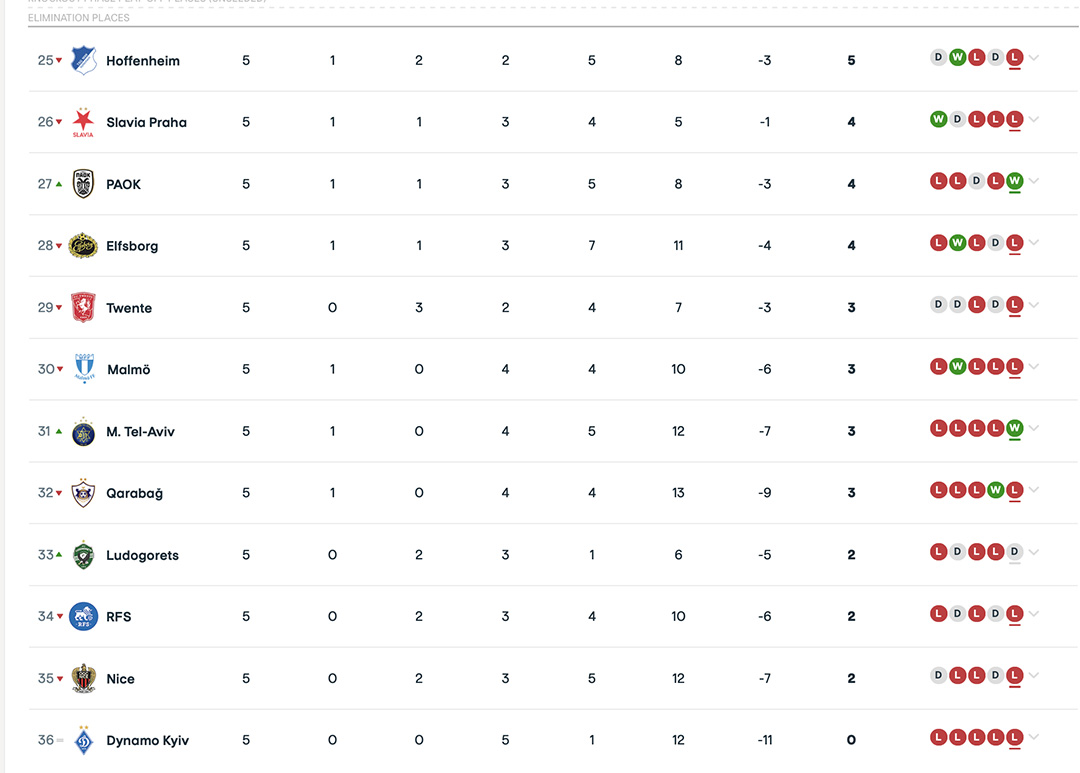Click the Hoffenheim club crest
Screen dimensions: 1080x773
click(x=83, y=60)
